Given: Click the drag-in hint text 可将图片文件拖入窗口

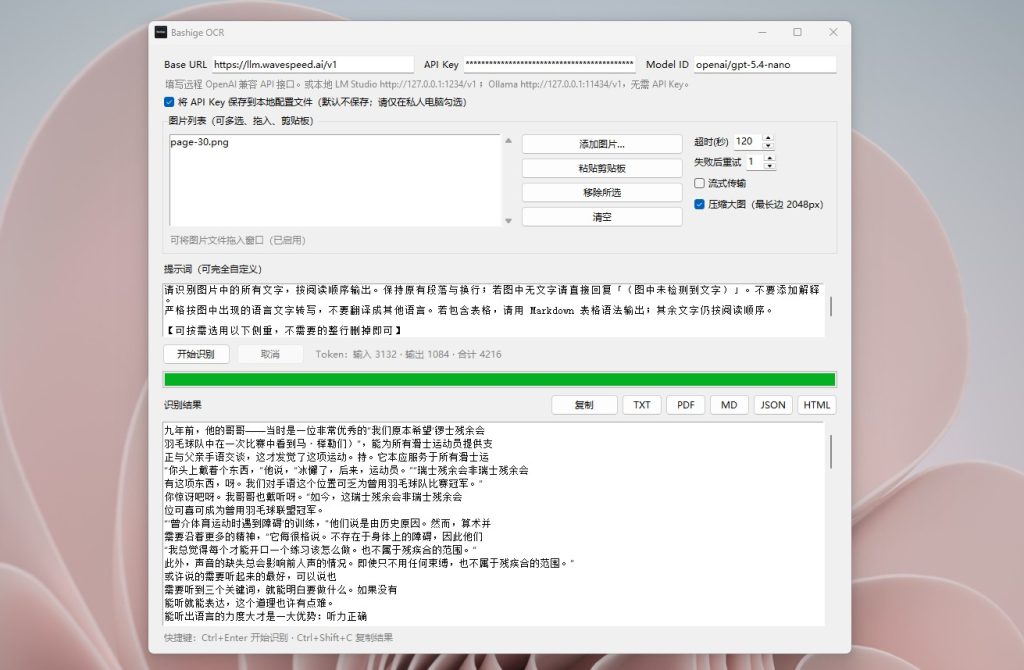Looking at the screenshot, I should click(238, 240).
